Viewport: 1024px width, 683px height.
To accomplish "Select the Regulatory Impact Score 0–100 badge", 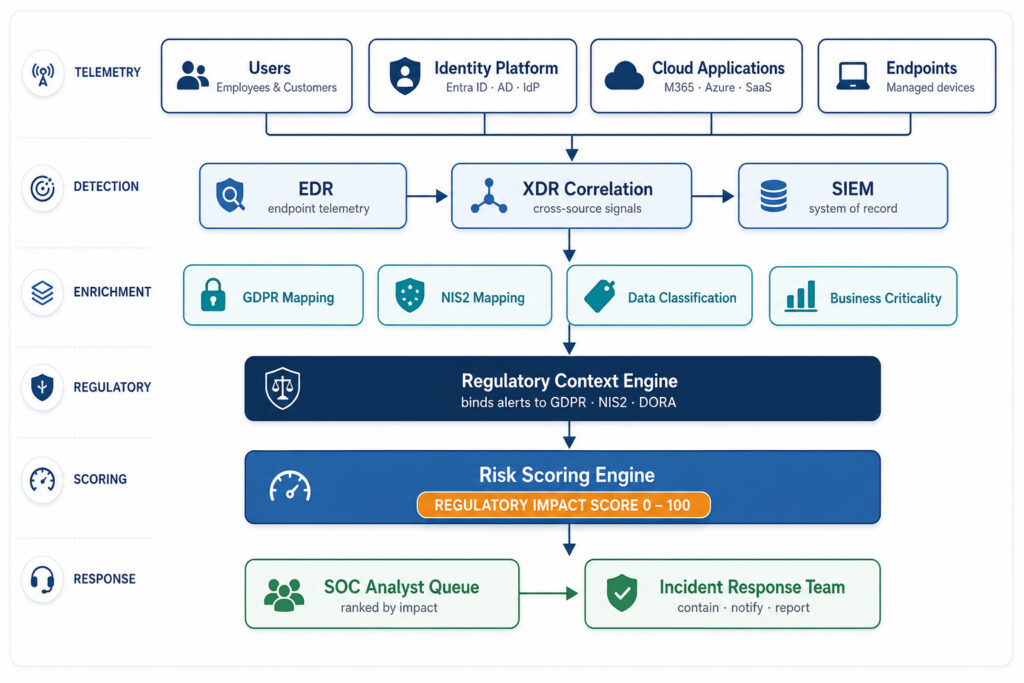I will click(x=563, y=505).
